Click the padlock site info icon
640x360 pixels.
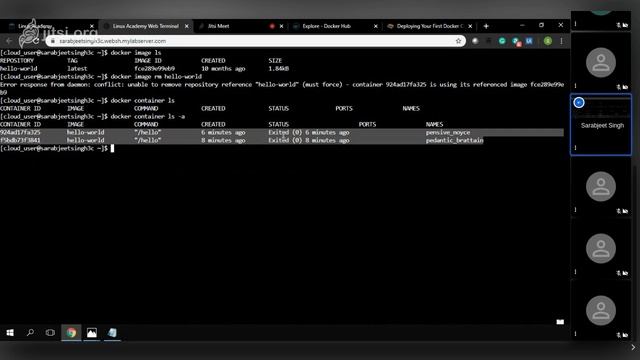53,41
